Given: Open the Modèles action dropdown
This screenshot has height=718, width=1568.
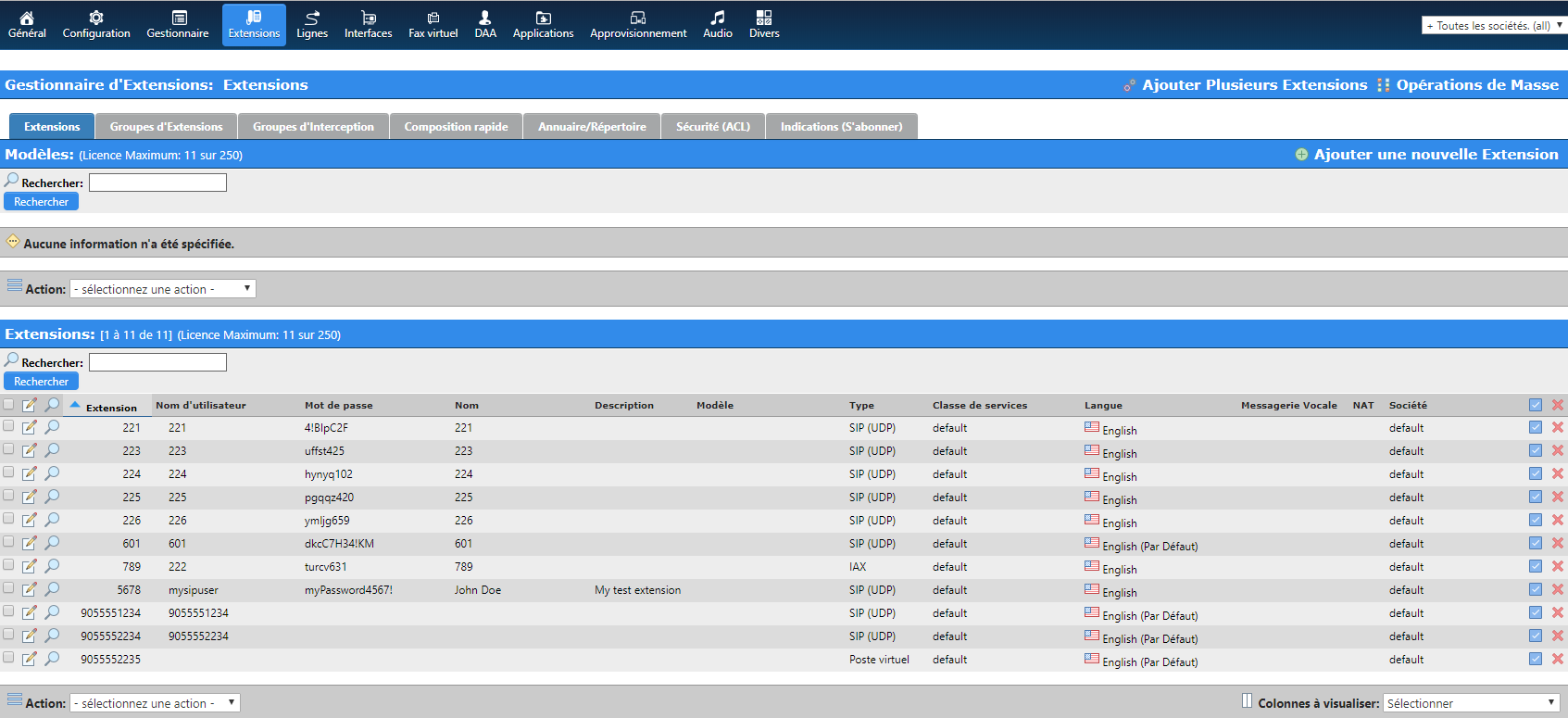Looking at the screenshot, I should (x=163, y=289).
